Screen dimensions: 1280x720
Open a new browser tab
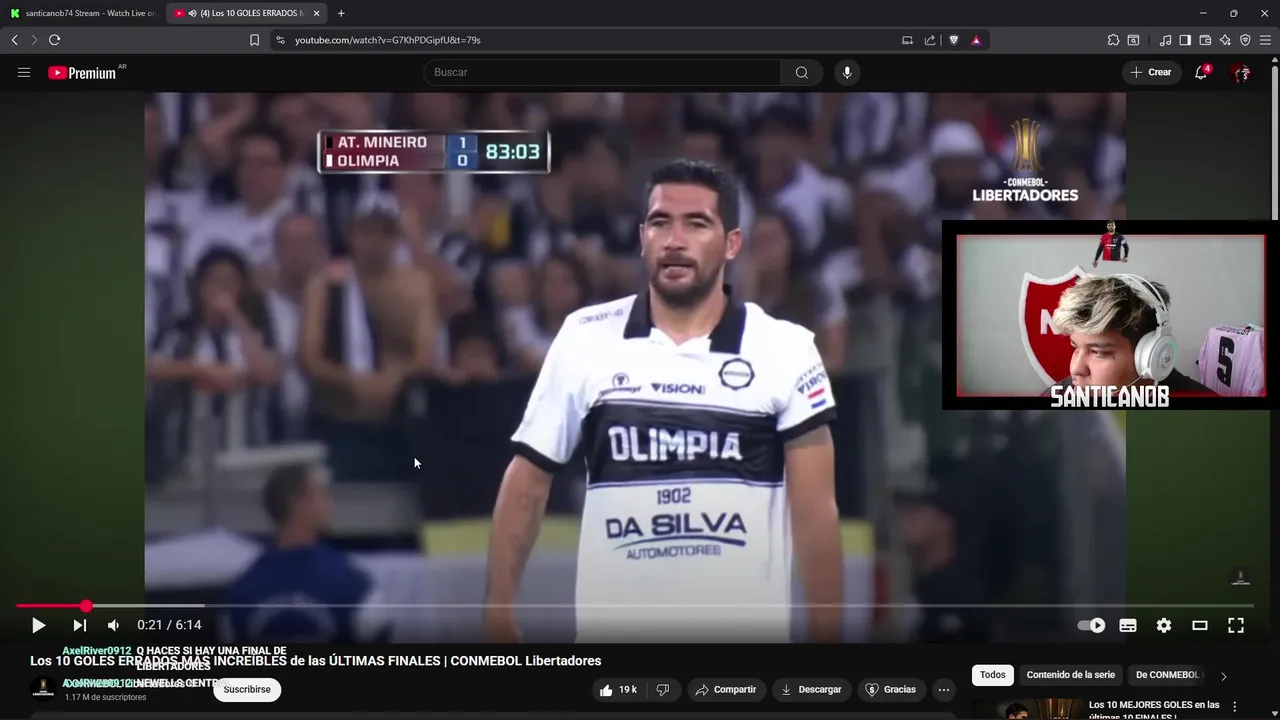341,13
